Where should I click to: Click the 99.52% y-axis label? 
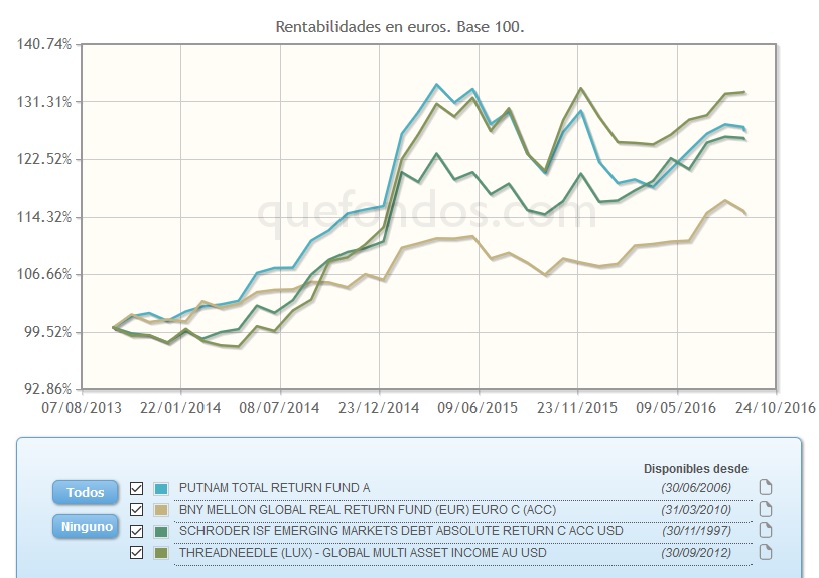[48, 332]
